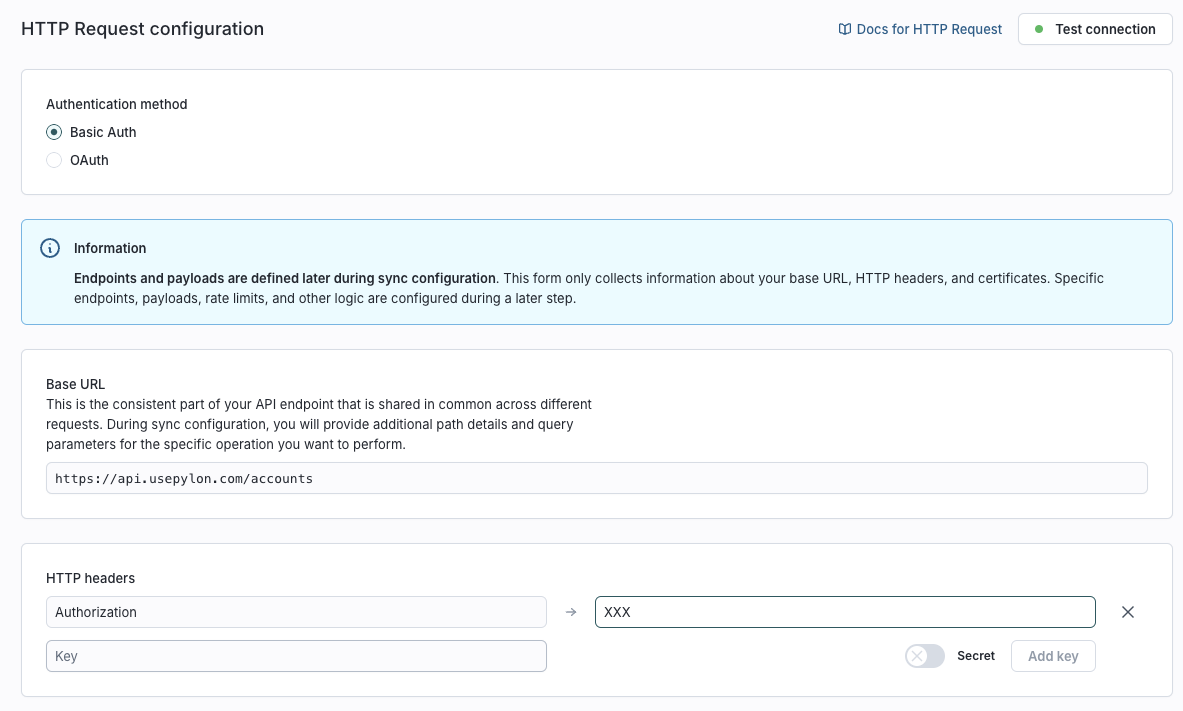1183x711 pixels.
Task: Select the Basic Auth radio button
Action: [54, 132]
